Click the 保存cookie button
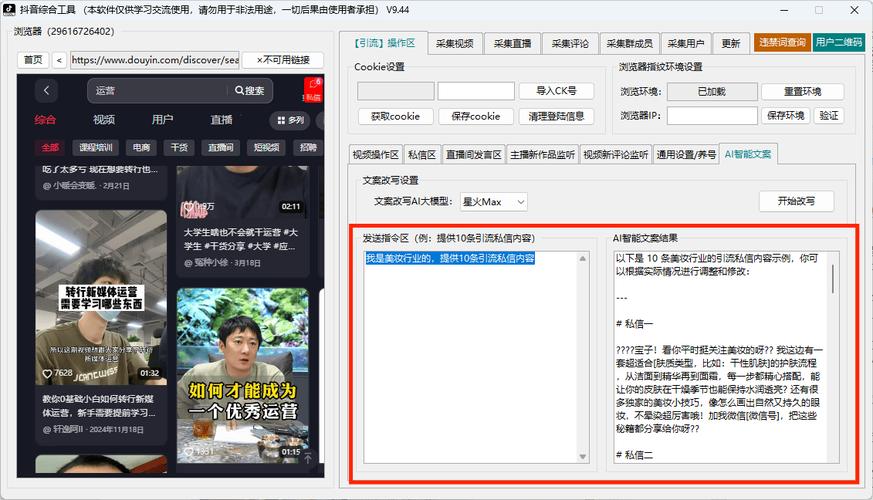The image size is (873, 500). (475, 116)
